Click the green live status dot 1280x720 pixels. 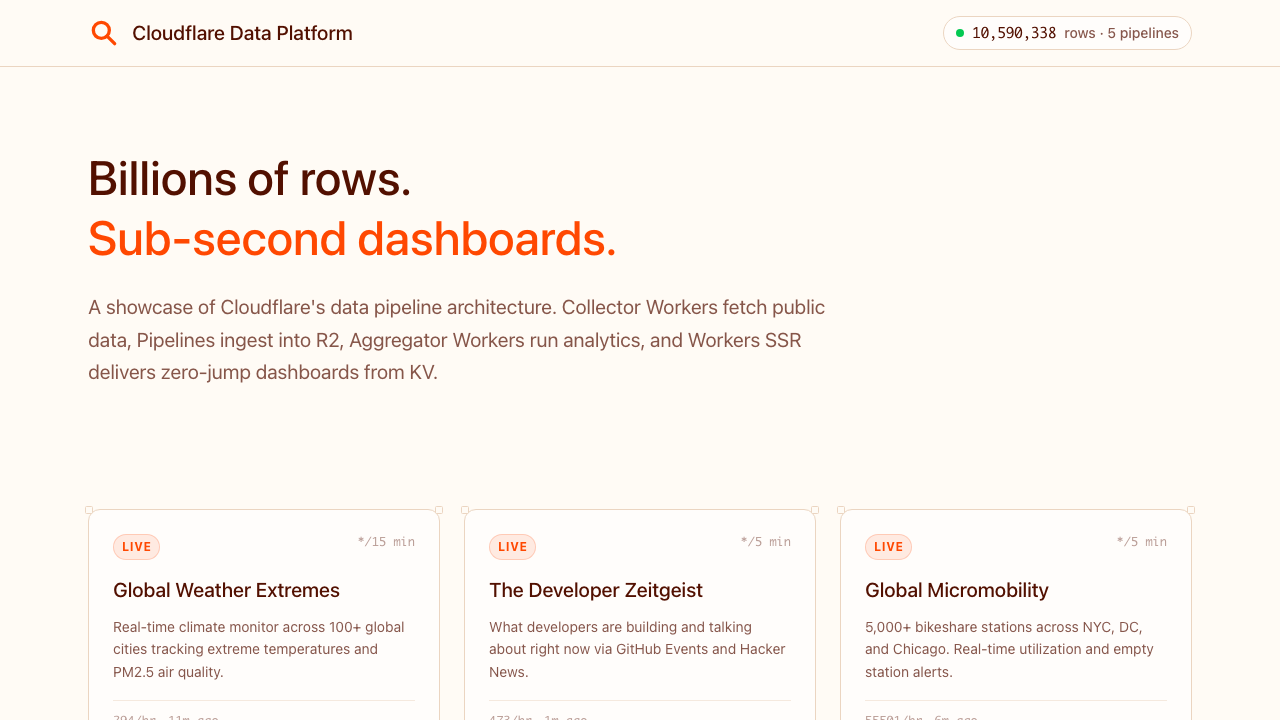pos(960,33)
